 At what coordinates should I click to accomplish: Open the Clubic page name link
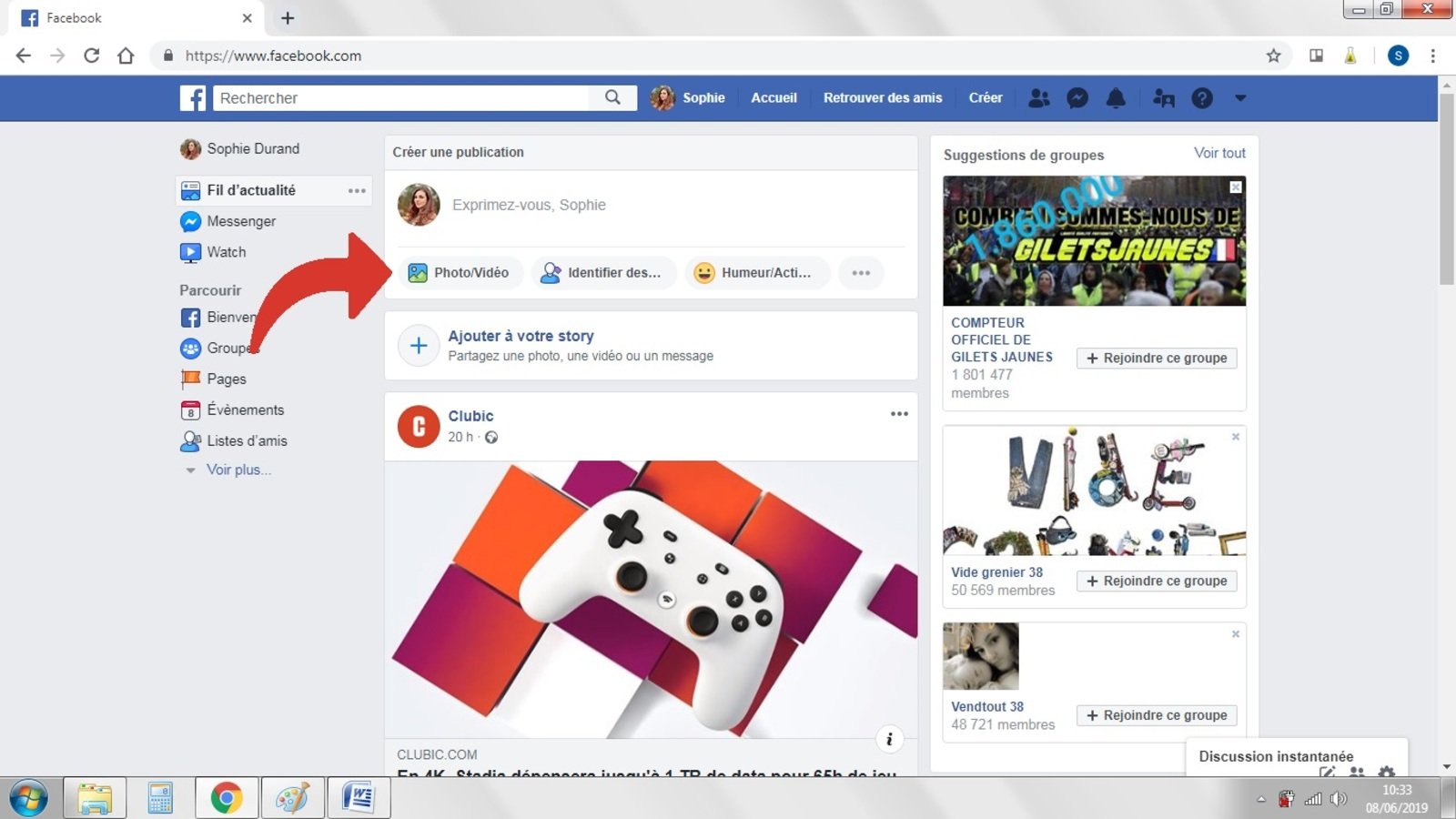pyautogui.click(x=470, y=416)
